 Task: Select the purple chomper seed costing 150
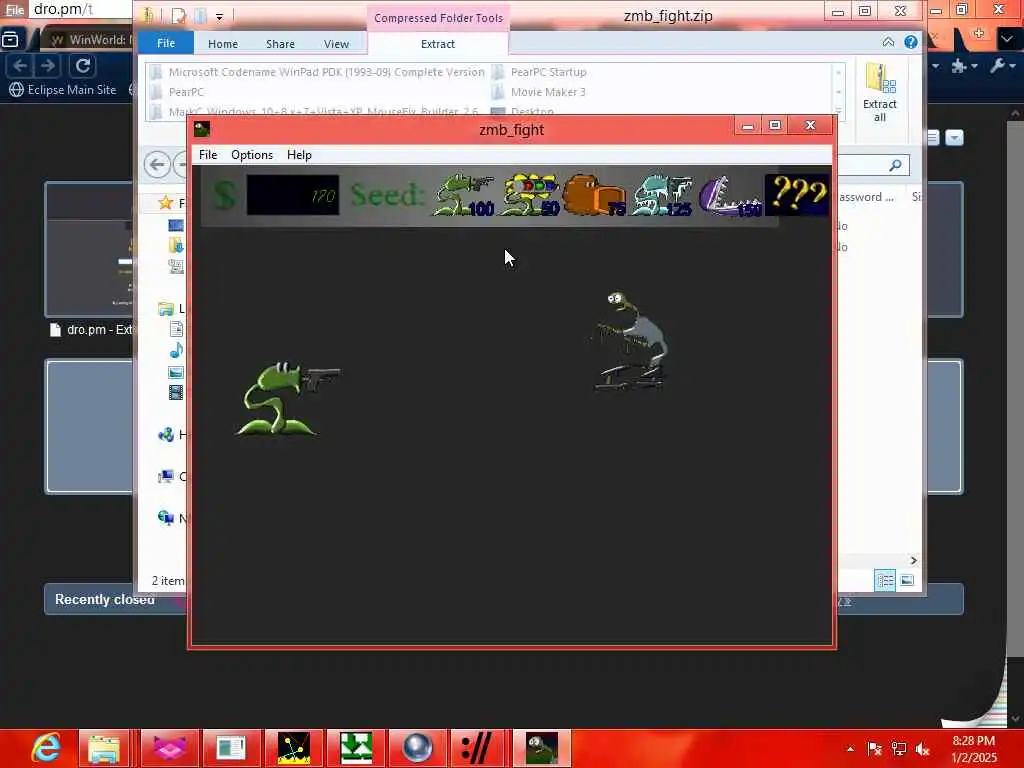click(x=730, y=195)
